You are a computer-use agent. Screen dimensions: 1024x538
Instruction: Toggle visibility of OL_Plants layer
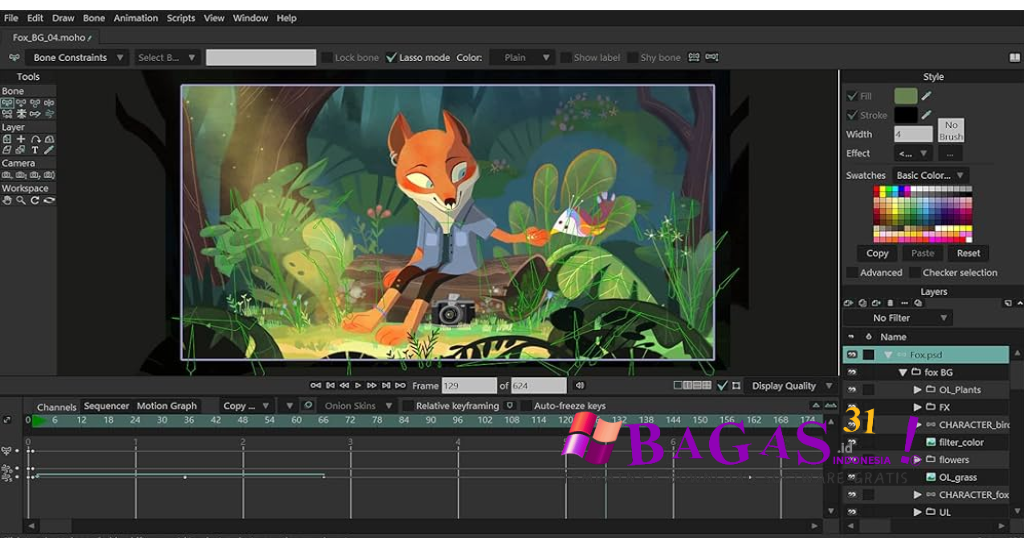pyautogui.click(x=852, y=390)
